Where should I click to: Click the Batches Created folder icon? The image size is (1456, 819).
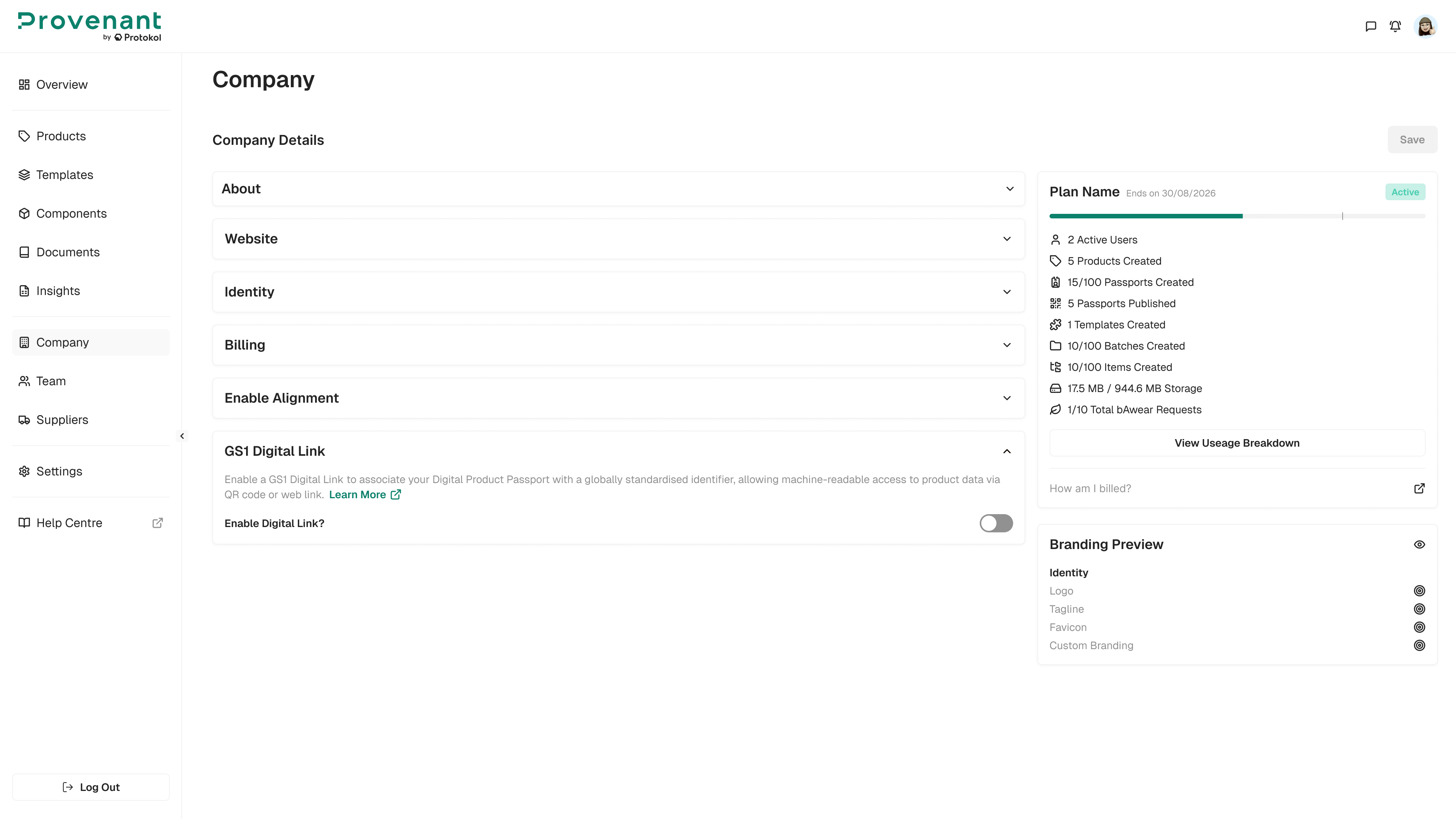(x=1055, y=346)
